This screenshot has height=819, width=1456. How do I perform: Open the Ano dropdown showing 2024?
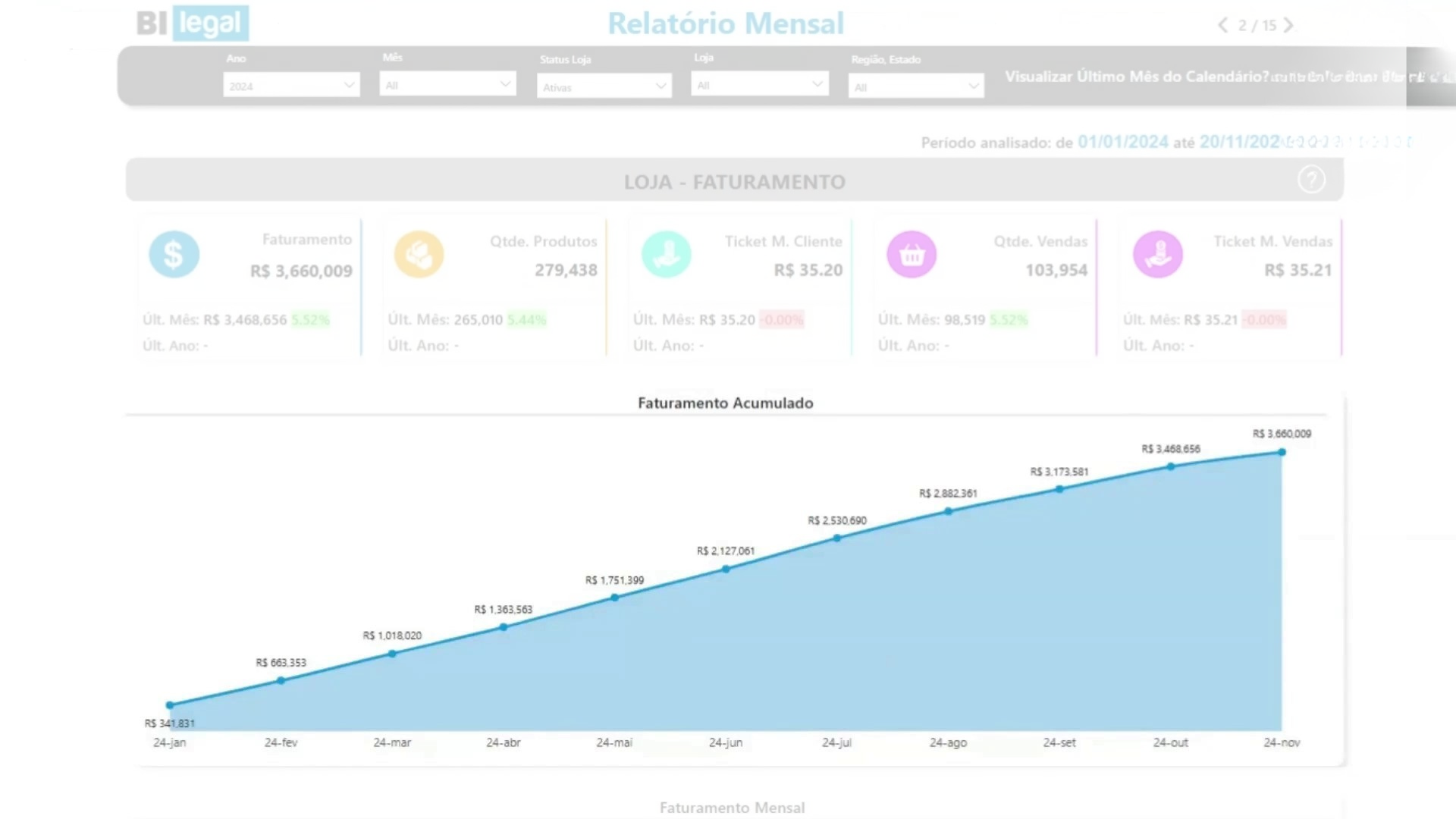(x=291, y=85)
